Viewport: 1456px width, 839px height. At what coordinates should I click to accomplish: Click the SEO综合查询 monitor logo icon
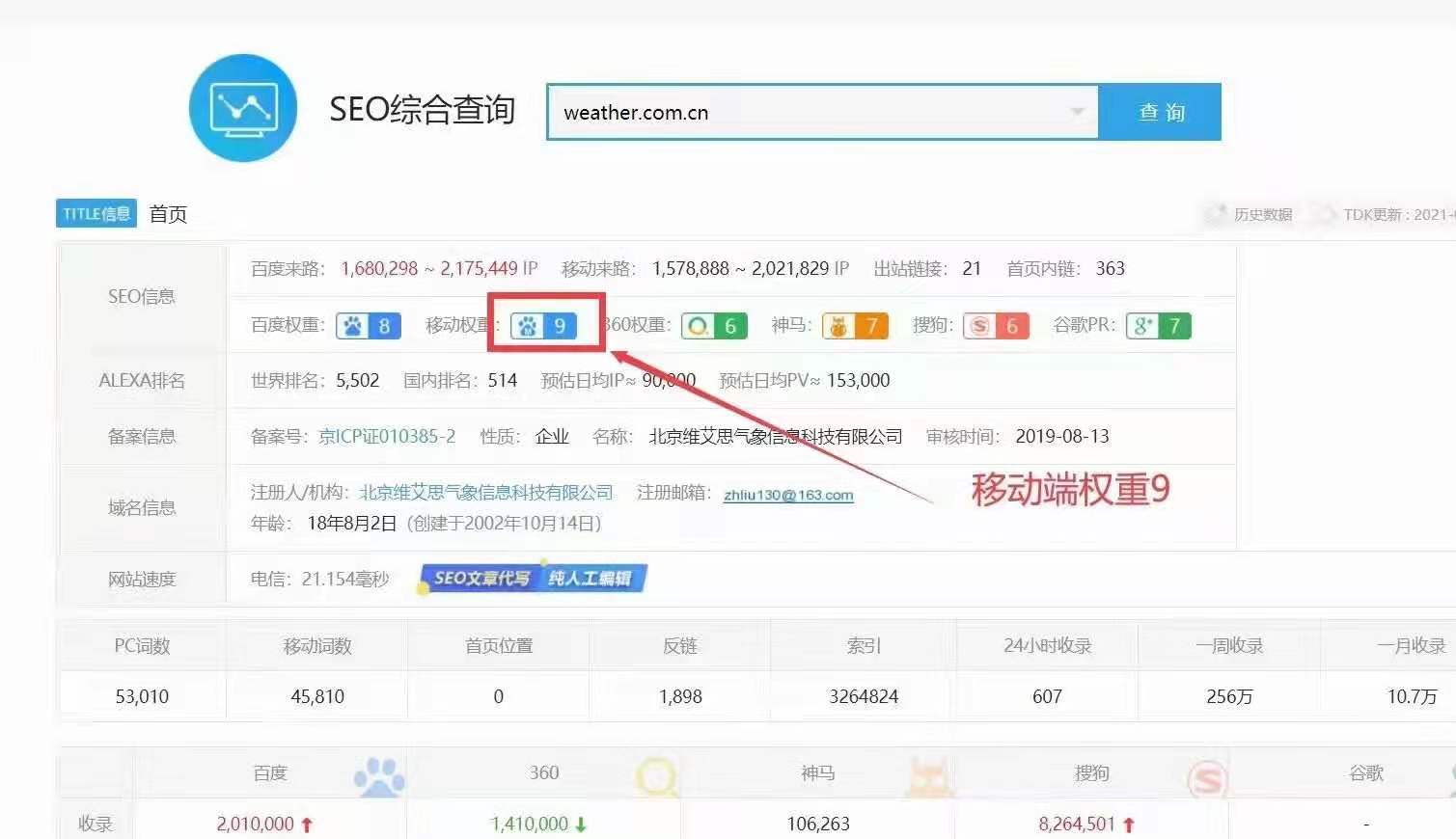(242, 108)
